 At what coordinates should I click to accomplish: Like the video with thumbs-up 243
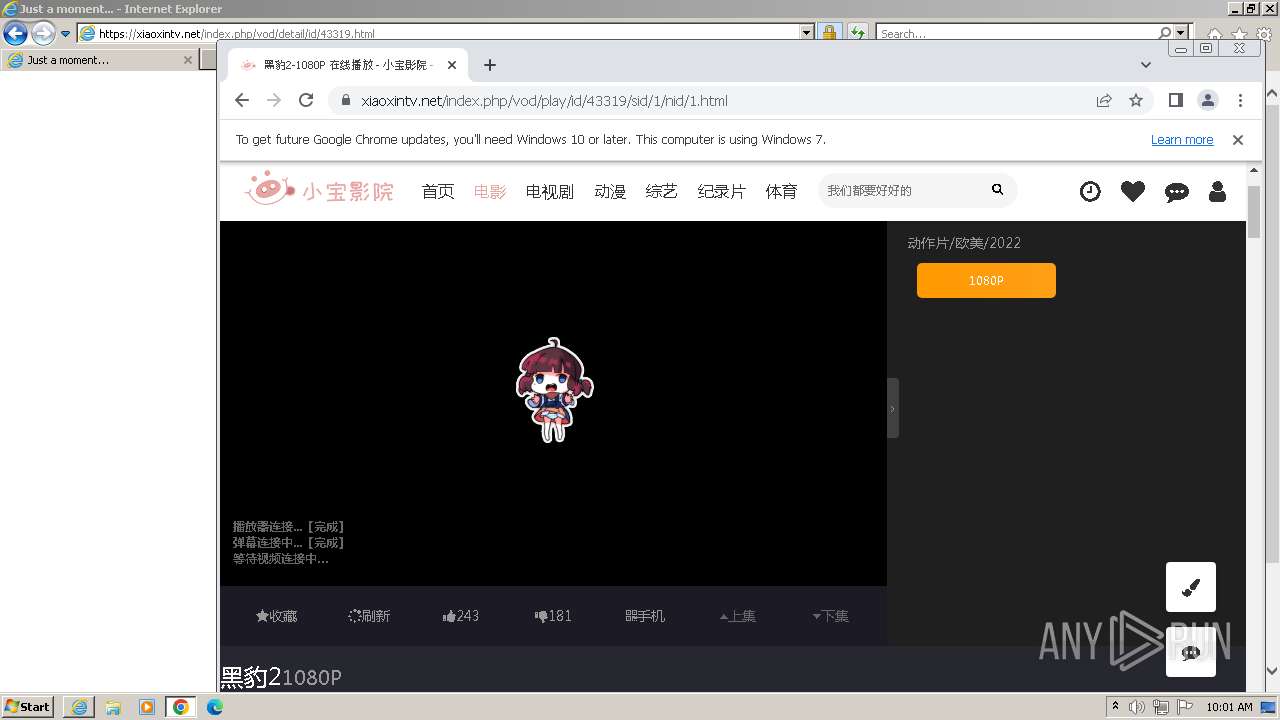461,616
